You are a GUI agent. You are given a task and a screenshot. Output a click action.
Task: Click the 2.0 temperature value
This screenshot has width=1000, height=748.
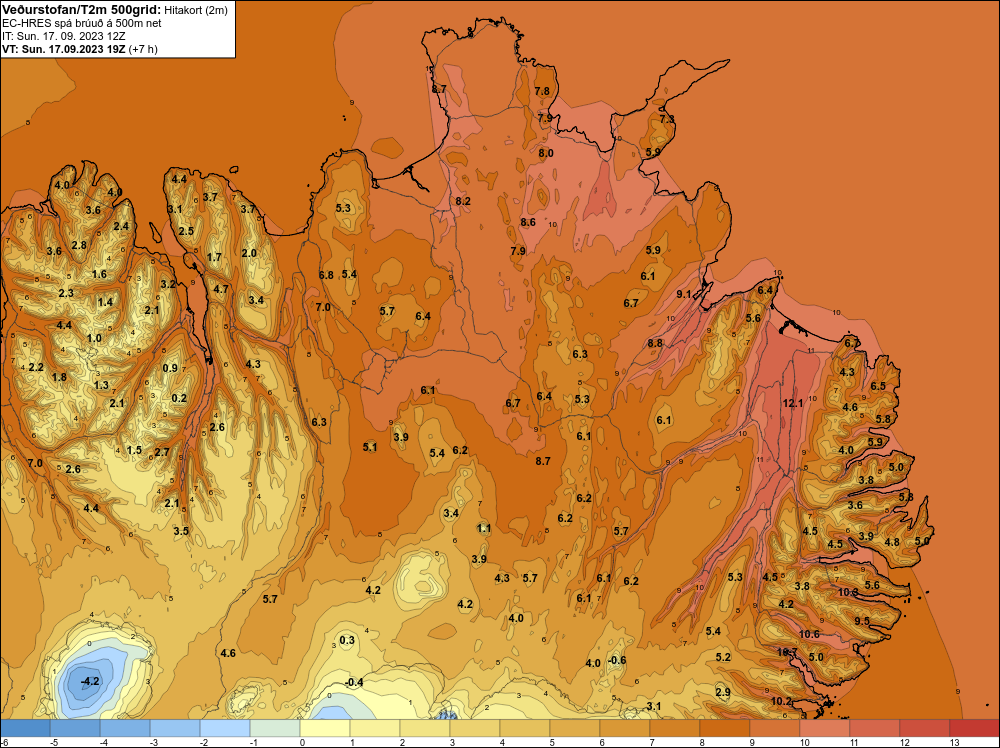point(249,253)
